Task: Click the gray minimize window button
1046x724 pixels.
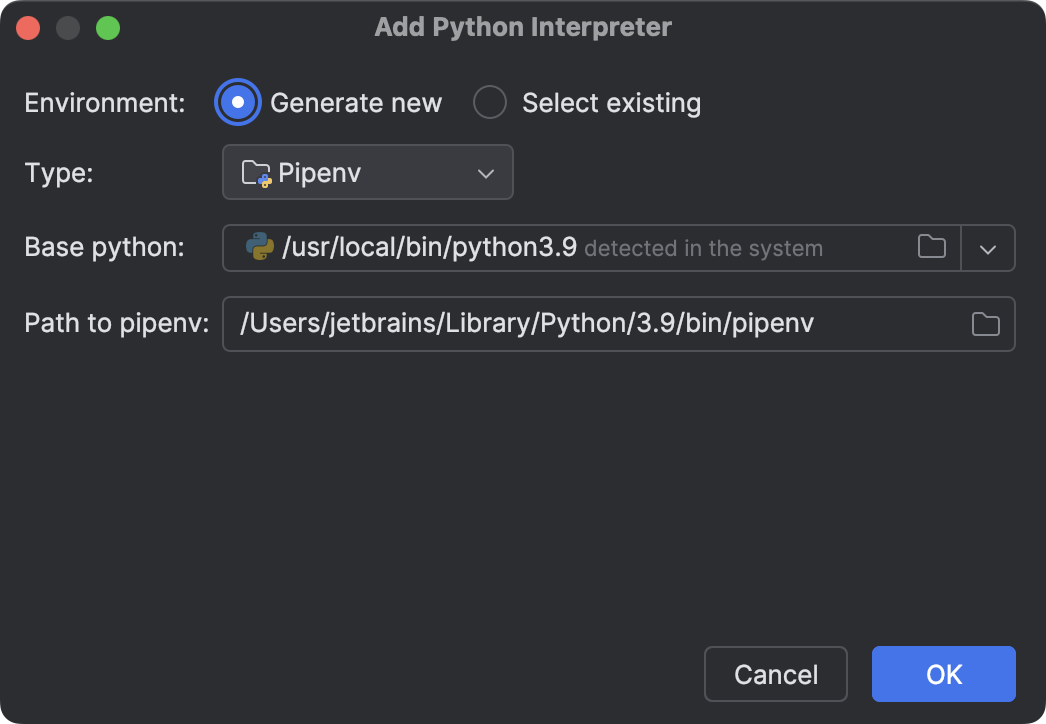Action: tap(68, 28)
